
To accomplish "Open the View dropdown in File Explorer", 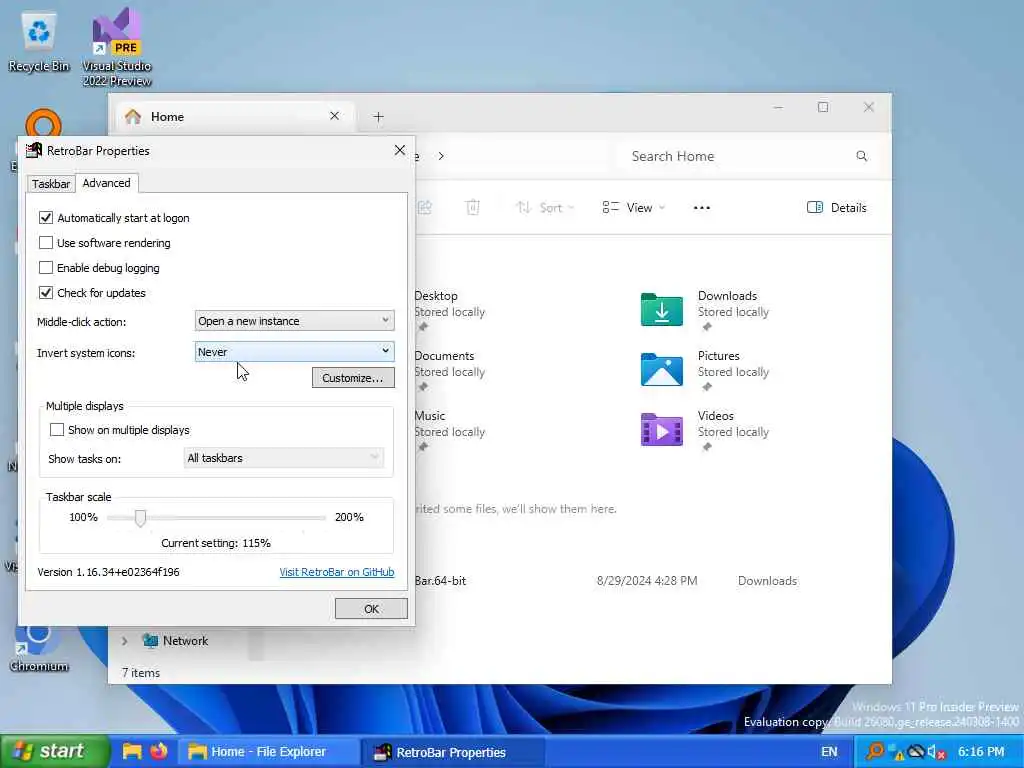I will [x=633, y=208].
